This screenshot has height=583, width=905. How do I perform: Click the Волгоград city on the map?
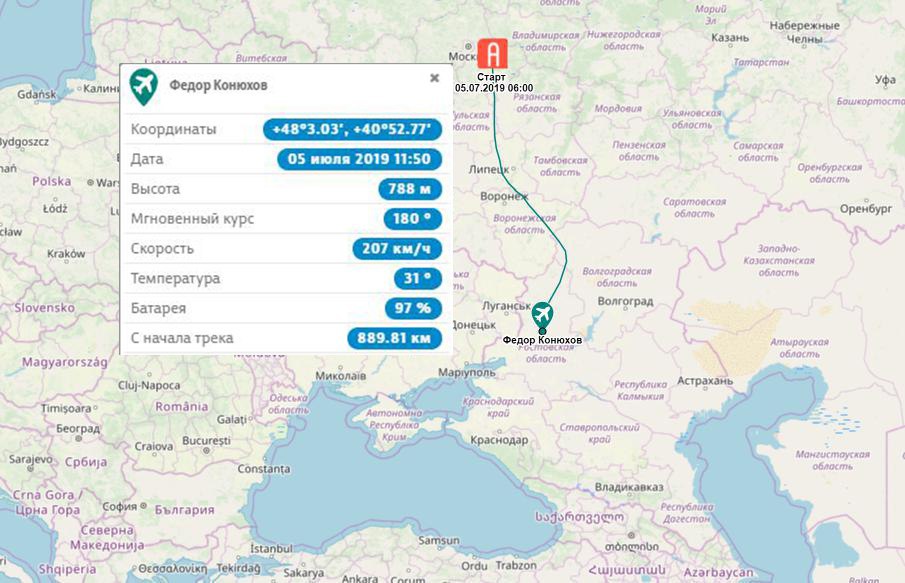coord(625,301)
